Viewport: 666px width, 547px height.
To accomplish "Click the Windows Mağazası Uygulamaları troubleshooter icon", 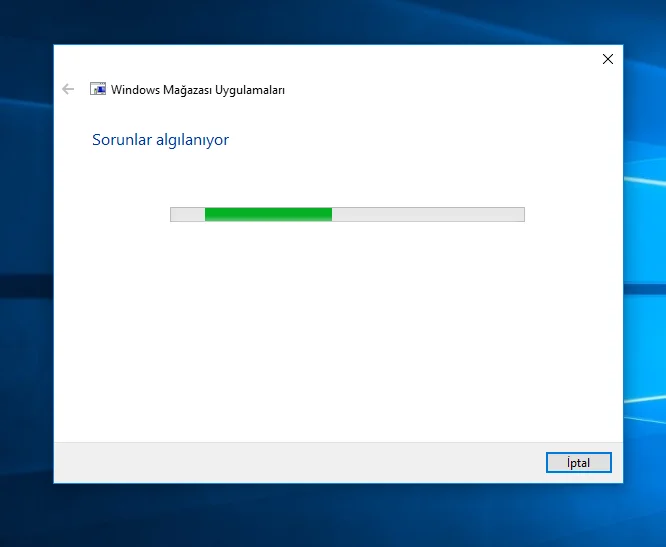I will tap(98, 89).
